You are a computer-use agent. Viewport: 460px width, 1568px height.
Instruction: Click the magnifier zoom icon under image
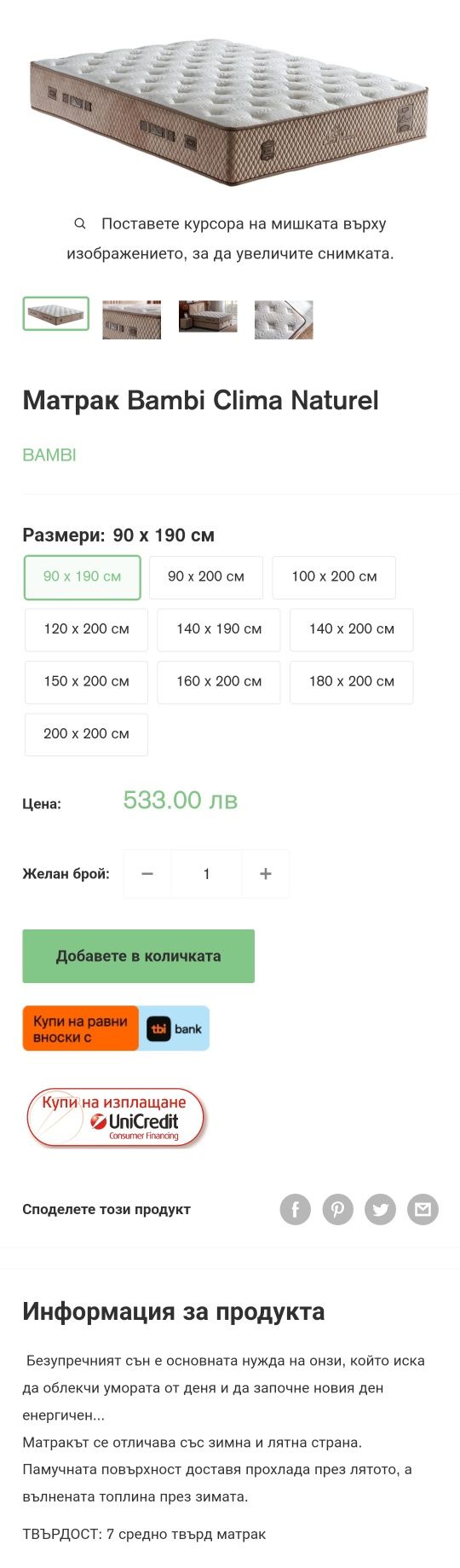(x=80, y=223)
